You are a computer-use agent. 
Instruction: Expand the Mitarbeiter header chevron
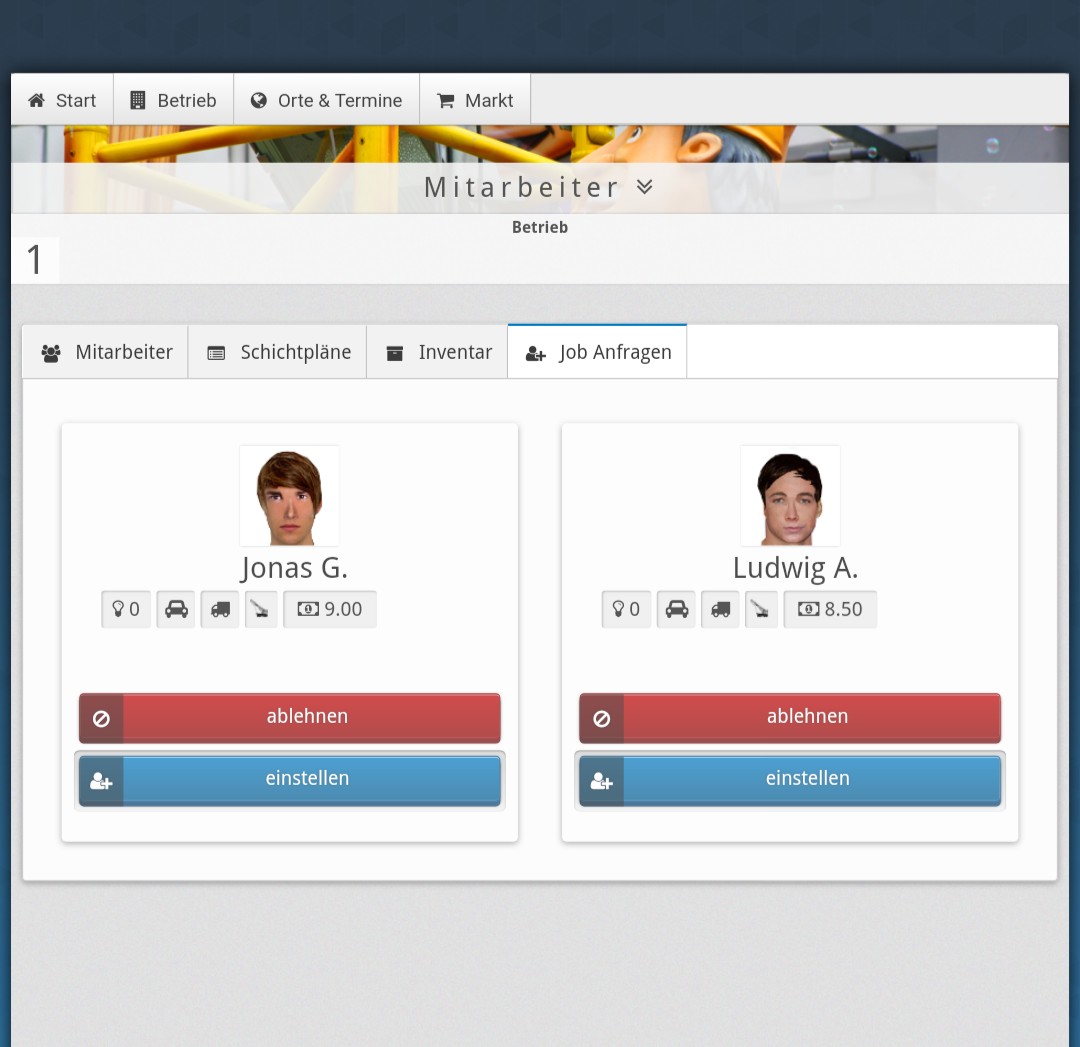[x=645, y=187]
